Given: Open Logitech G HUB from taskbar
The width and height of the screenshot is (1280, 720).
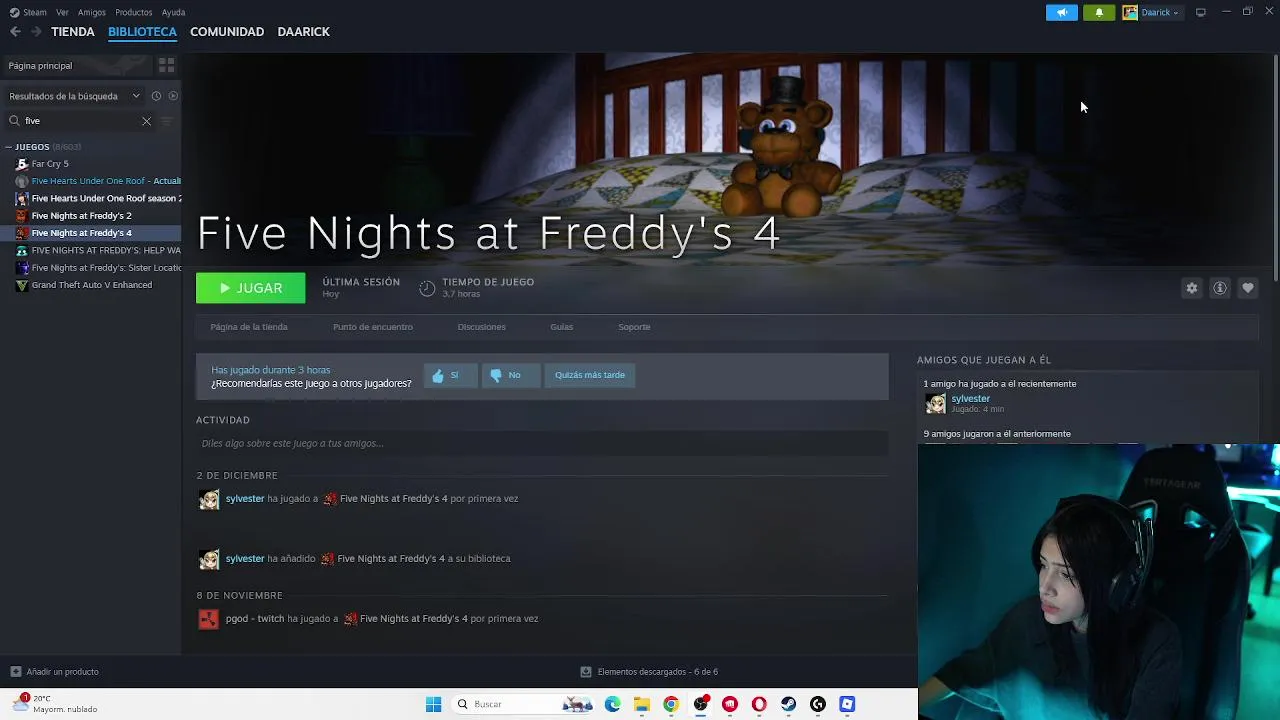Looking at the screenshot, I should tap(818, 704).
